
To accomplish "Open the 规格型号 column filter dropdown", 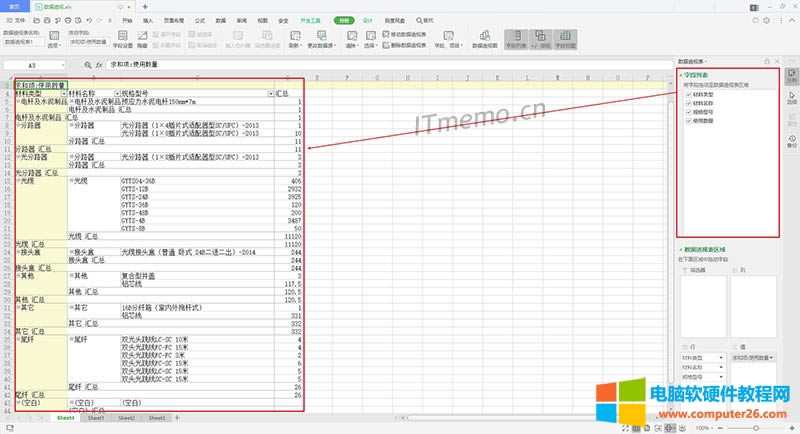I will [x=271, y=93].
